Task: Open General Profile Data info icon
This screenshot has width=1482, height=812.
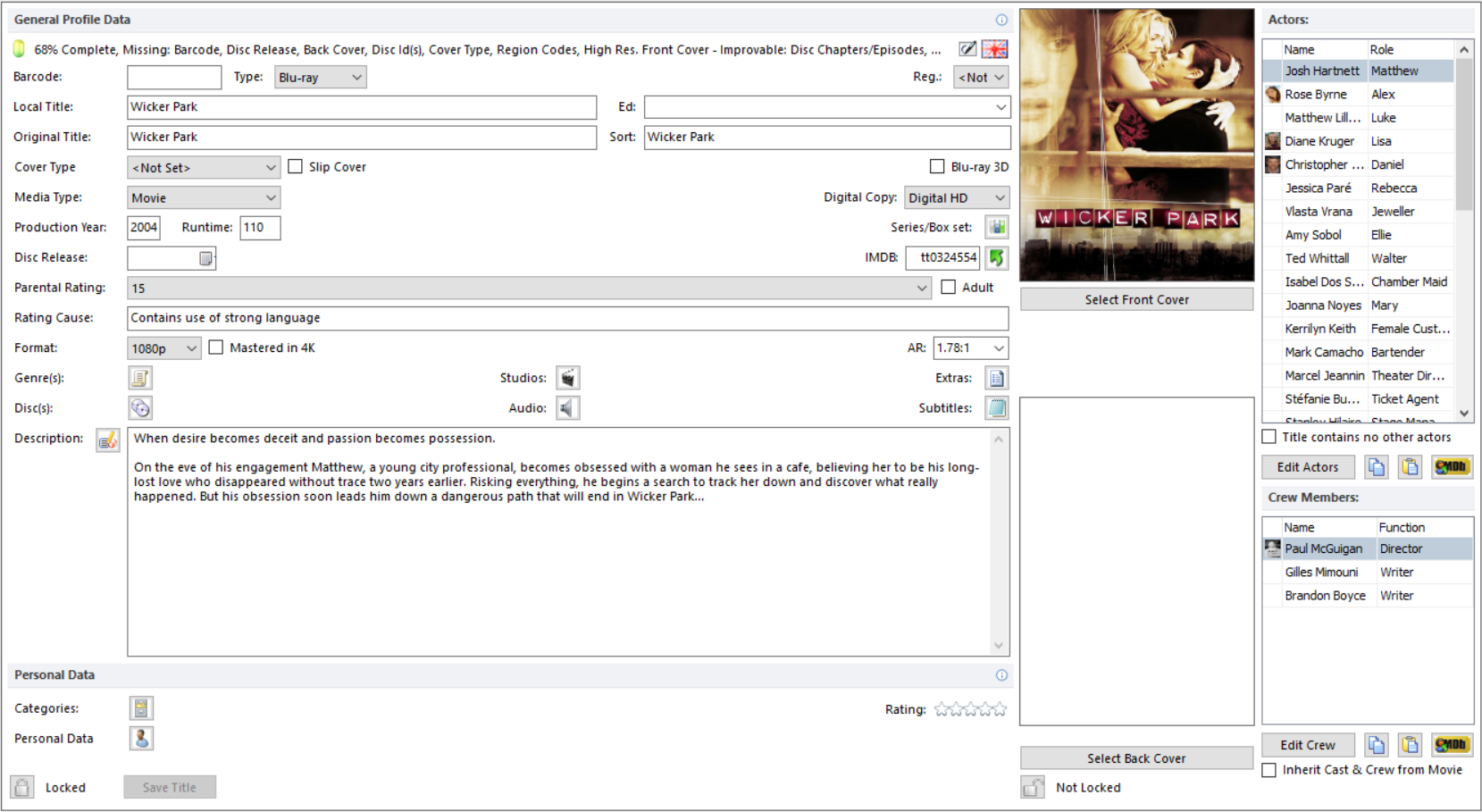Action: click(x=1001, y=20)
